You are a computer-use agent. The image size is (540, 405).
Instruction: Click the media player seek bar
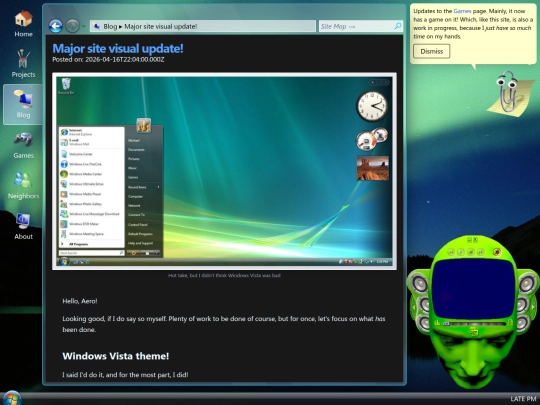coord(475,324)
